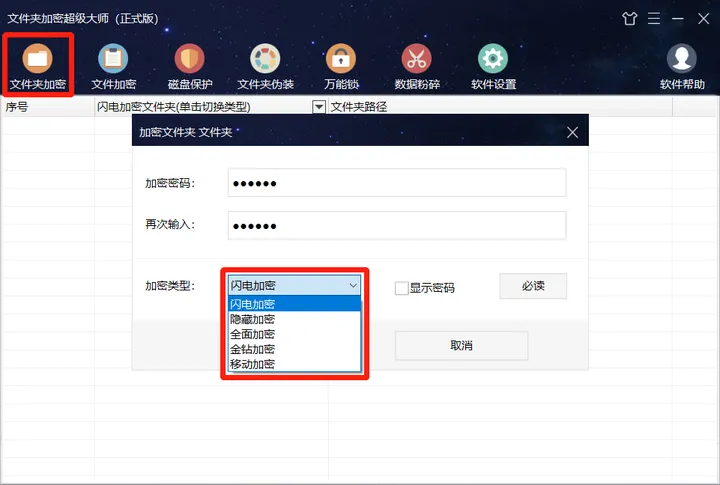The image size is (720, 485).
Task: Click the skin (shirt) icon in title bar
Action: tap(630, 19)
